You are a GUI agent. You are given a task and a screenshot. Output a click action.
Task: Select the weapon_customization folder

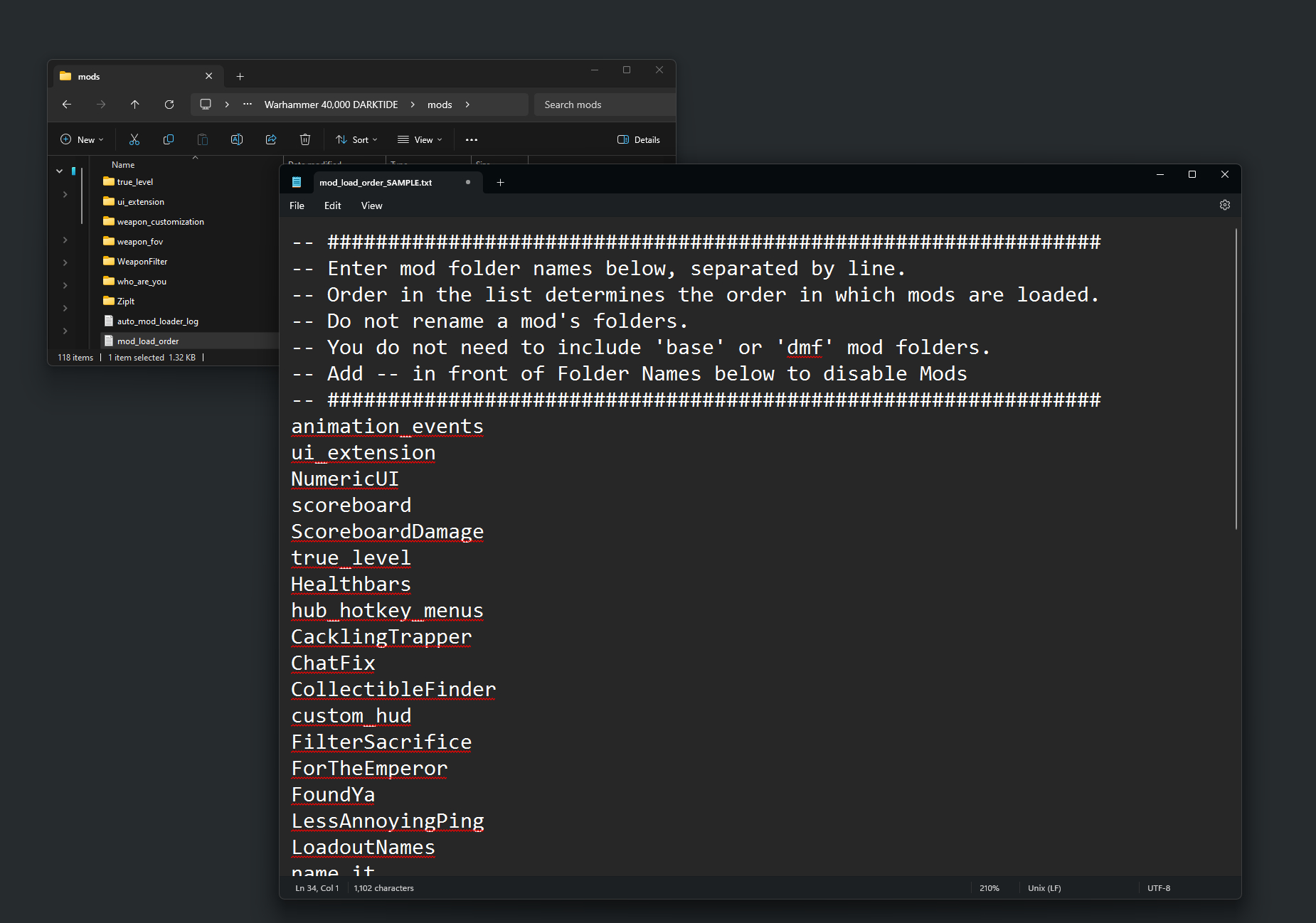coord(161,222)
